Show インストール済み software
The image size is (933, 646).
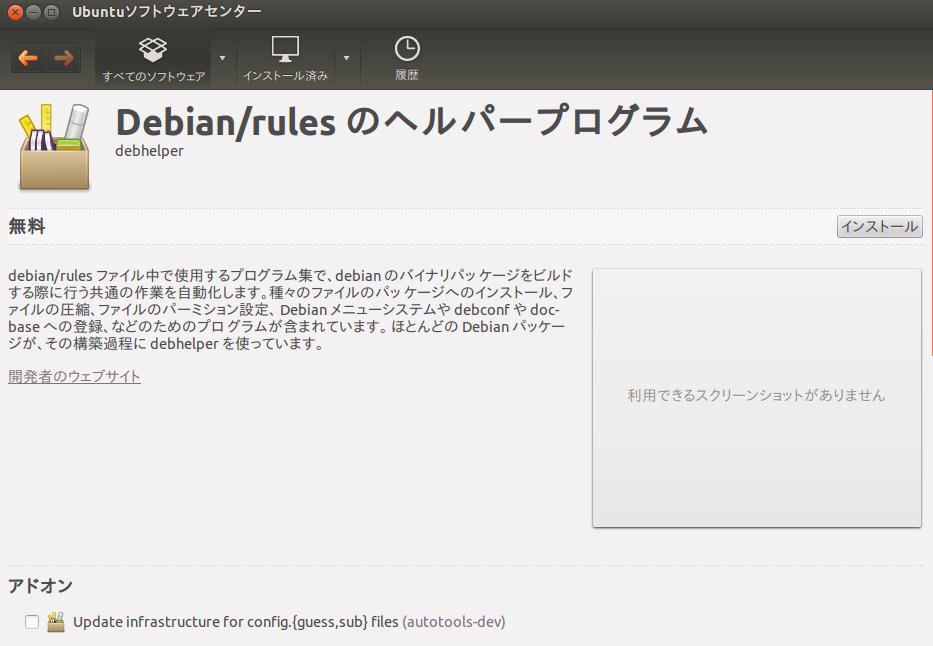pos(286,59)
